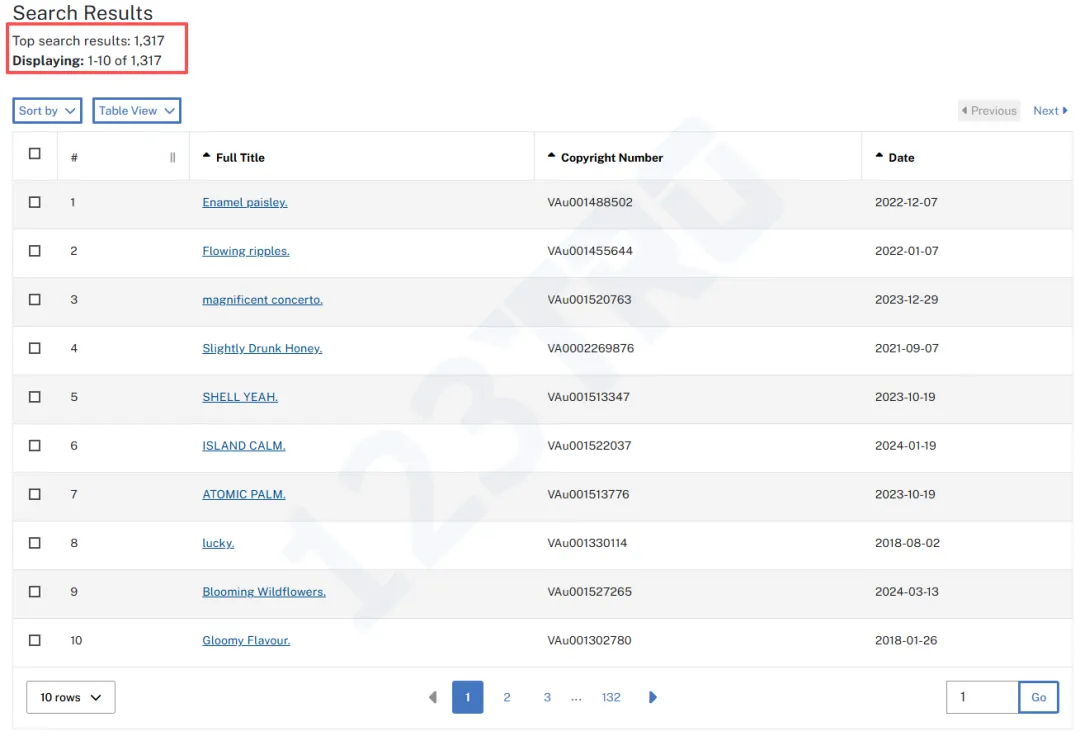Go to page 2 in pagination

point(507,697)
